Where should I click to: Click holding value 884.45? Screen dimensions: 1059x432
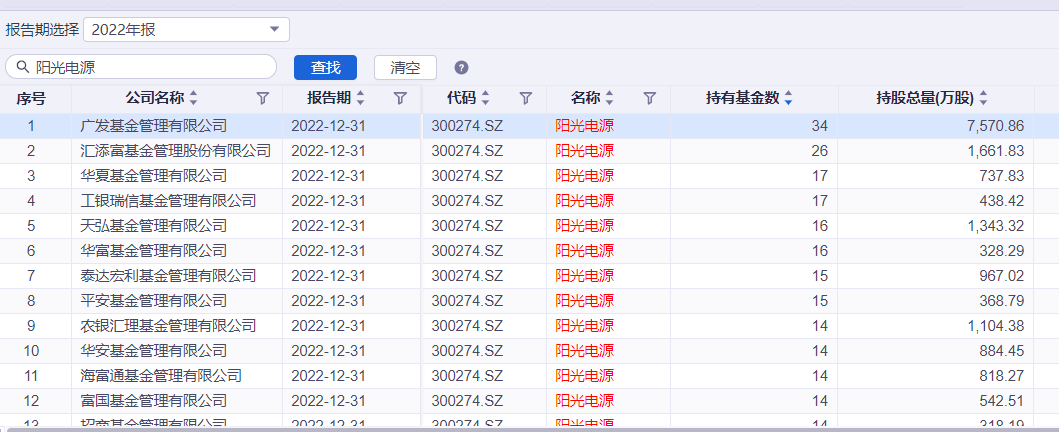pyautogui.click(x=1002, y=350)
